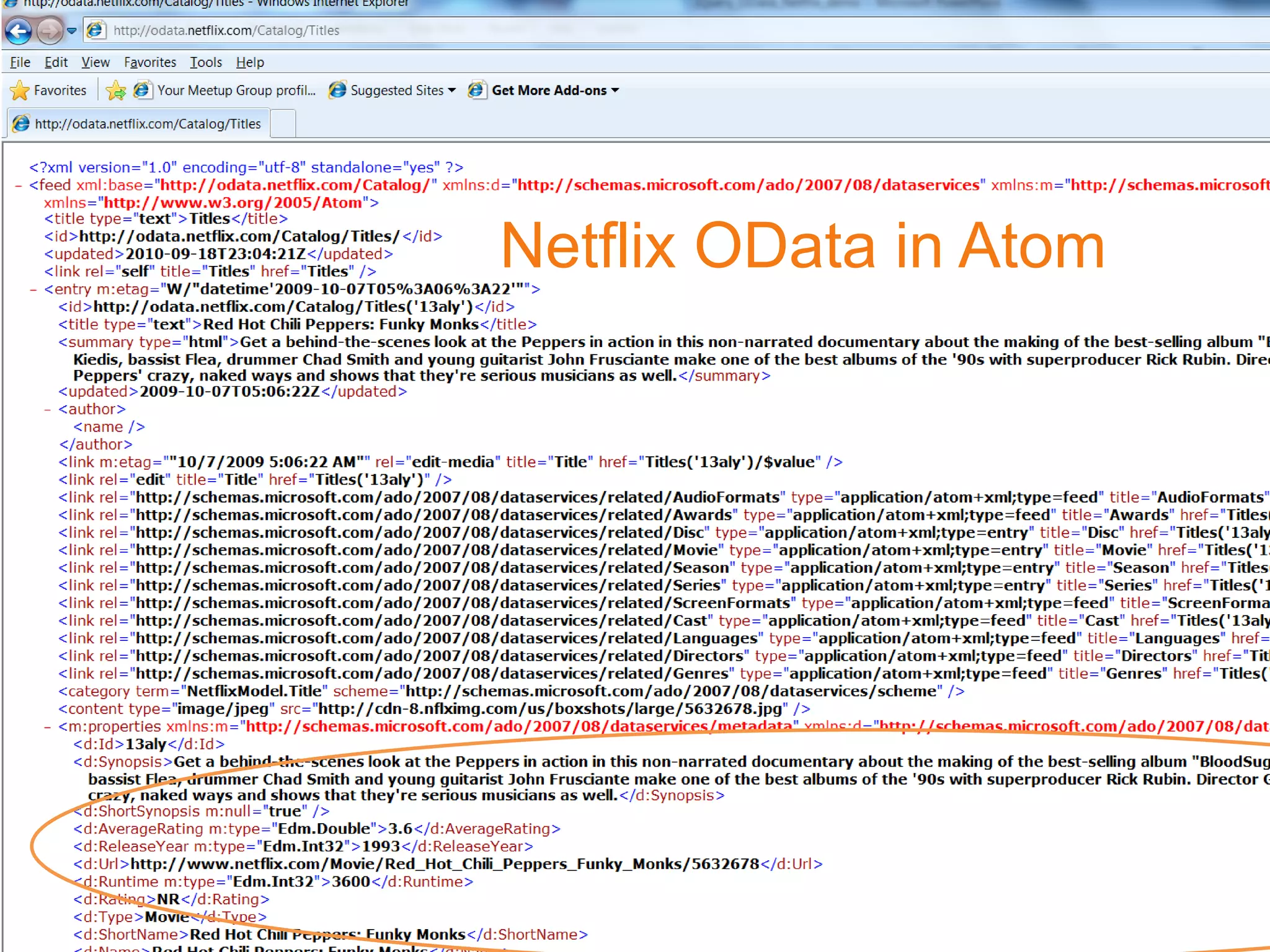Viewport: 1270px width, 952px height.
Task: Click the d:Url netflix.com Movie line
Action: (448, 864)
